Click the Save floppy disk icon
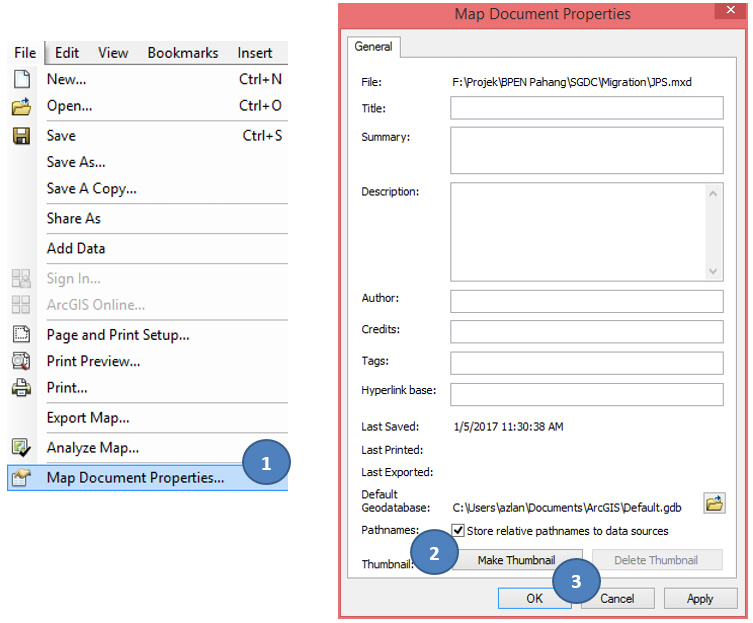This screenshot has width=753, height=623. 21,136
